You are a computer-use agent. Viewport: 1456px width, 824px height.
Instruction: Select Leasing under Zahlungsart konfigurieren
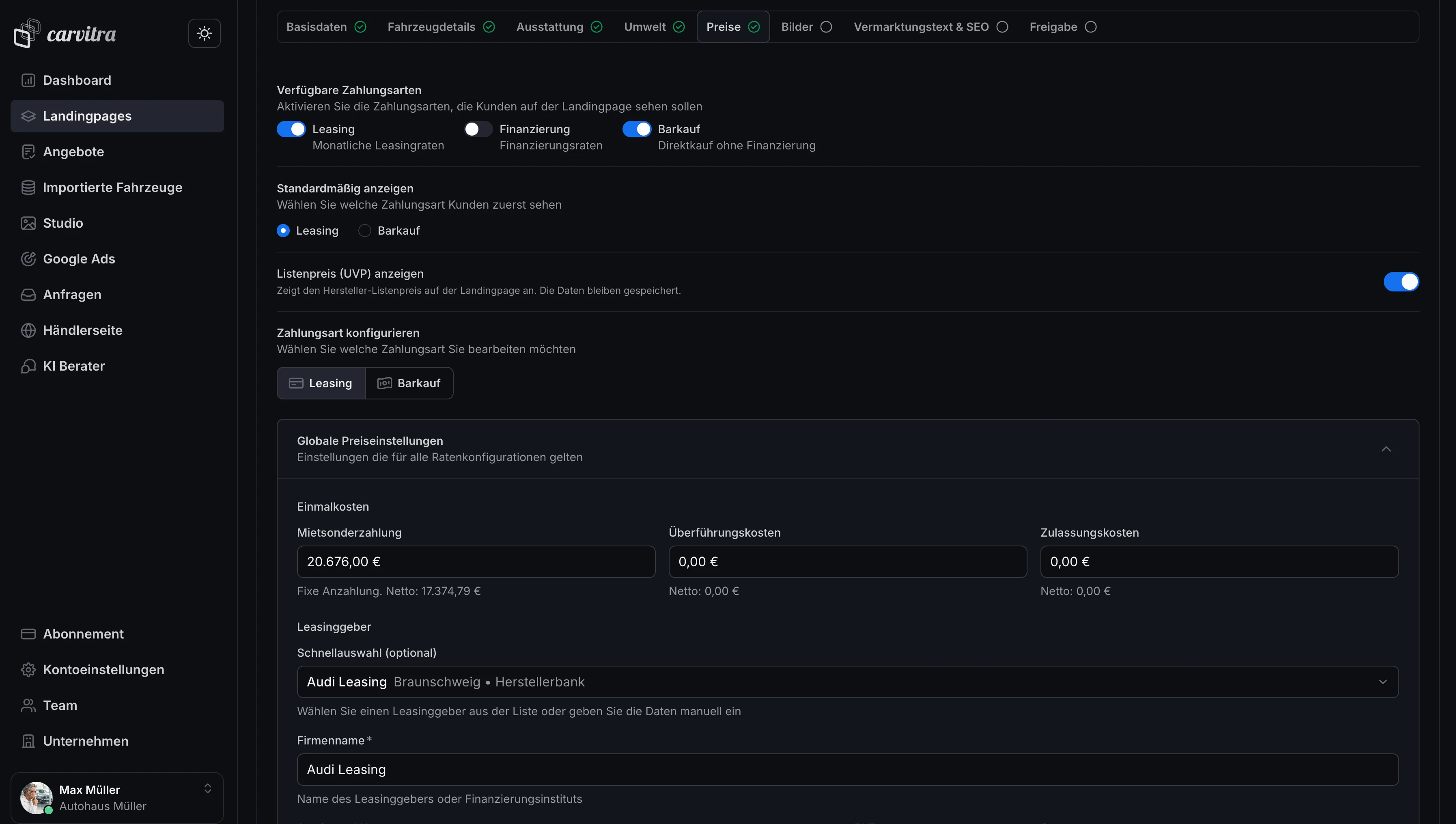[321, 383]
